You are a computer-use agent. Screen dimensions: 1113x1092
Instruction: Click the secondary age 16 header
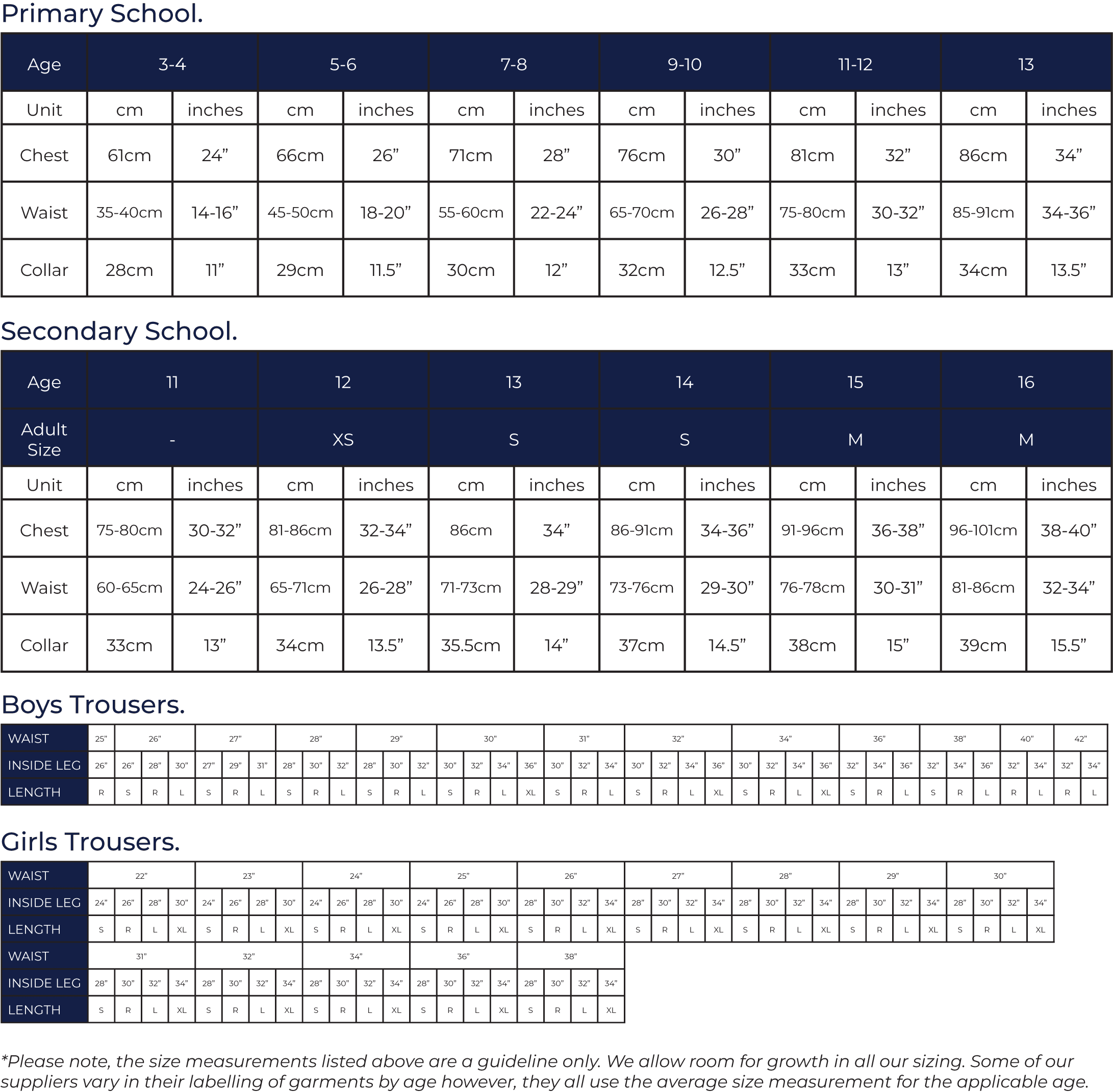click(x=1026, y=382)
